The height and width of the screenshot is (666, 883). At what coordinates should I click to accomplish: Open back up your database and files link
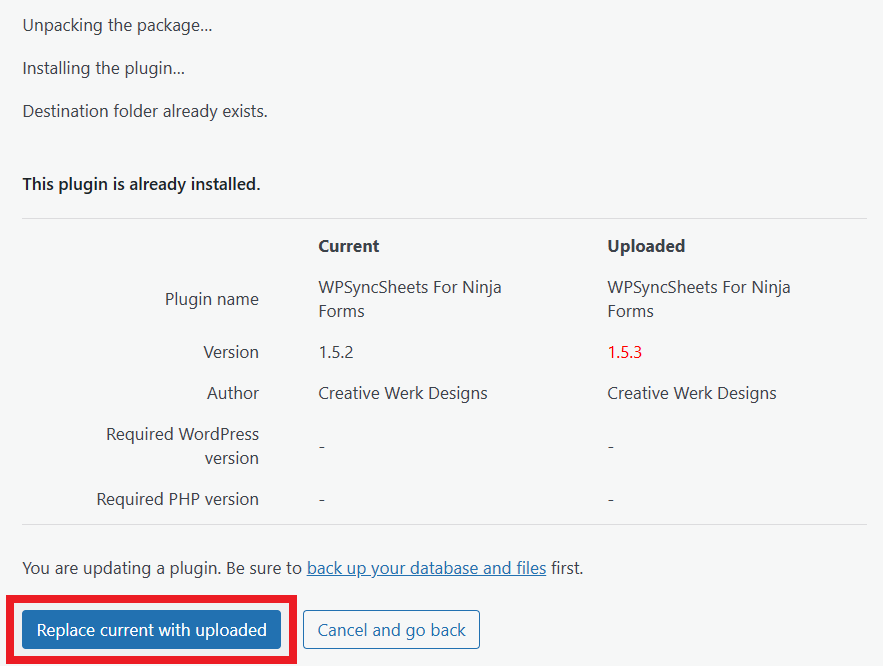click(426, 568)
